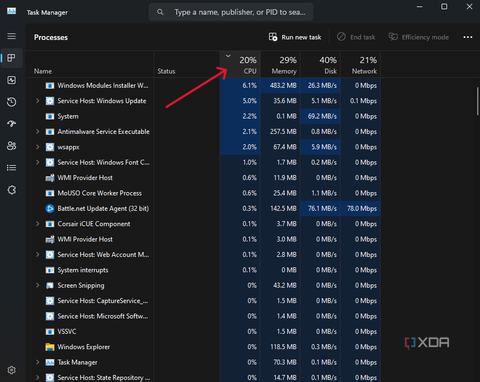Click the System interrupts icon
This screenshot has width=480, height=382.
50,270
